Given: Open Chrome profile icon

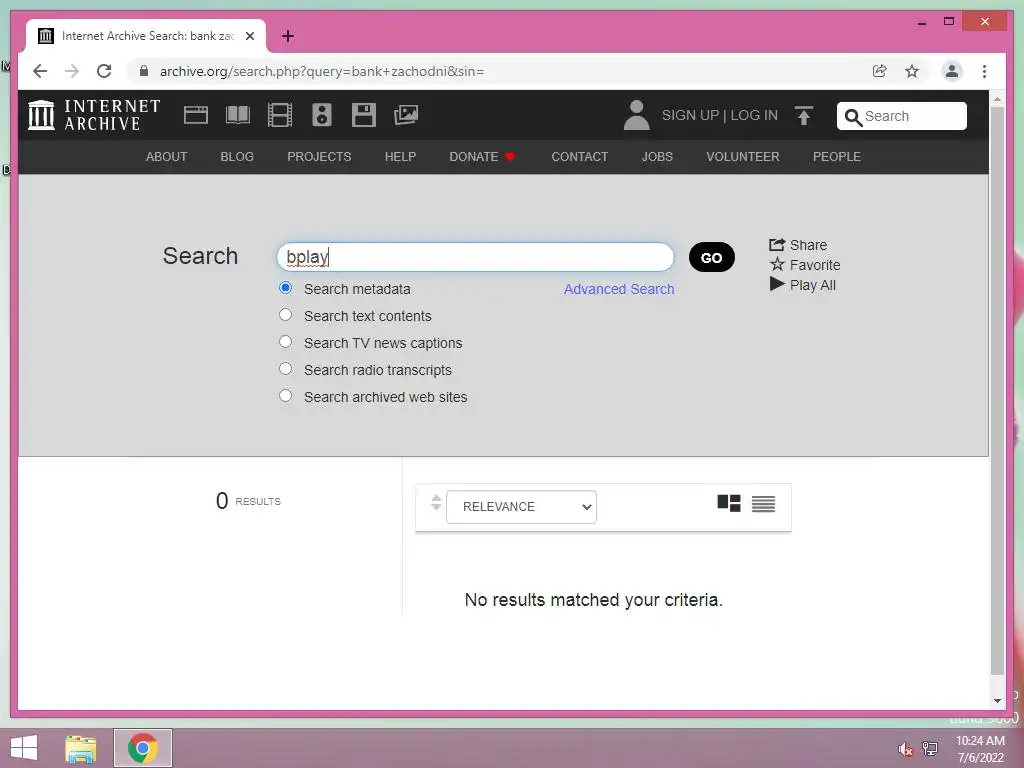Looking at the screenshot, I should [x=952, y=71].
